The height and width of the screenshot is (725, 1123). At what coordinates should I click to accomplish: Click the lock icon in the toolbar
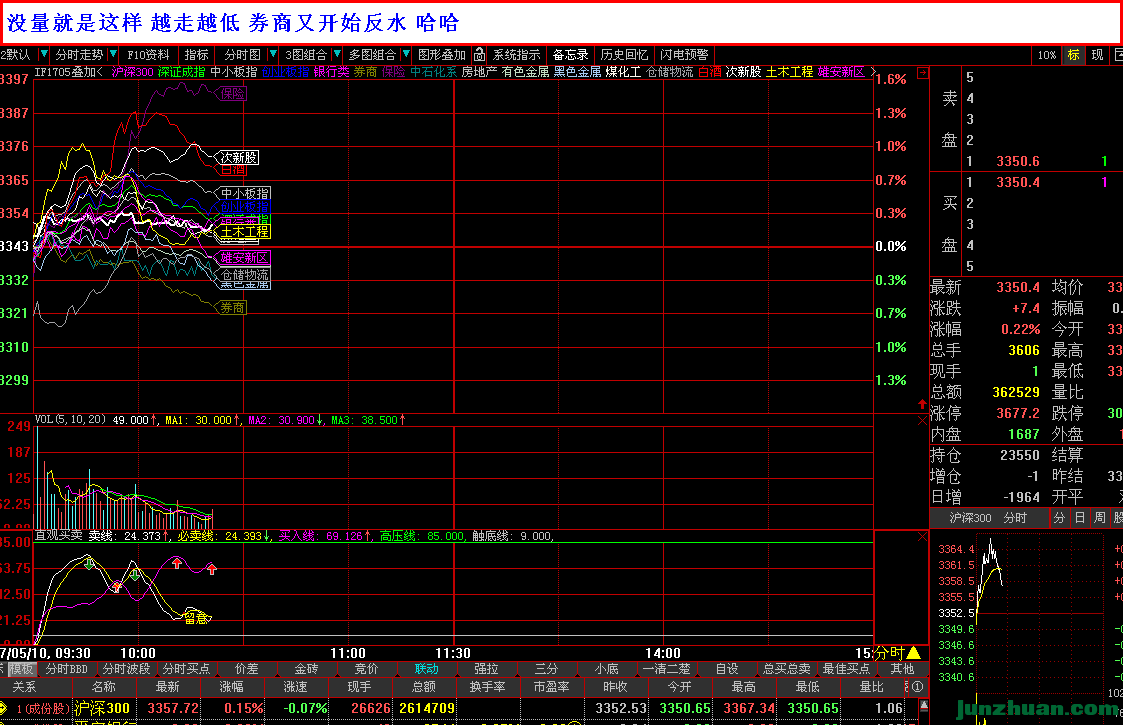point(480,55)
